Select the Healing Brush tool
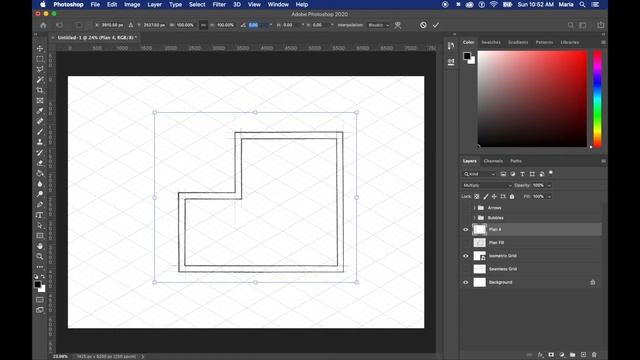Screen dimensions: 640x360 tap(40, 121)
